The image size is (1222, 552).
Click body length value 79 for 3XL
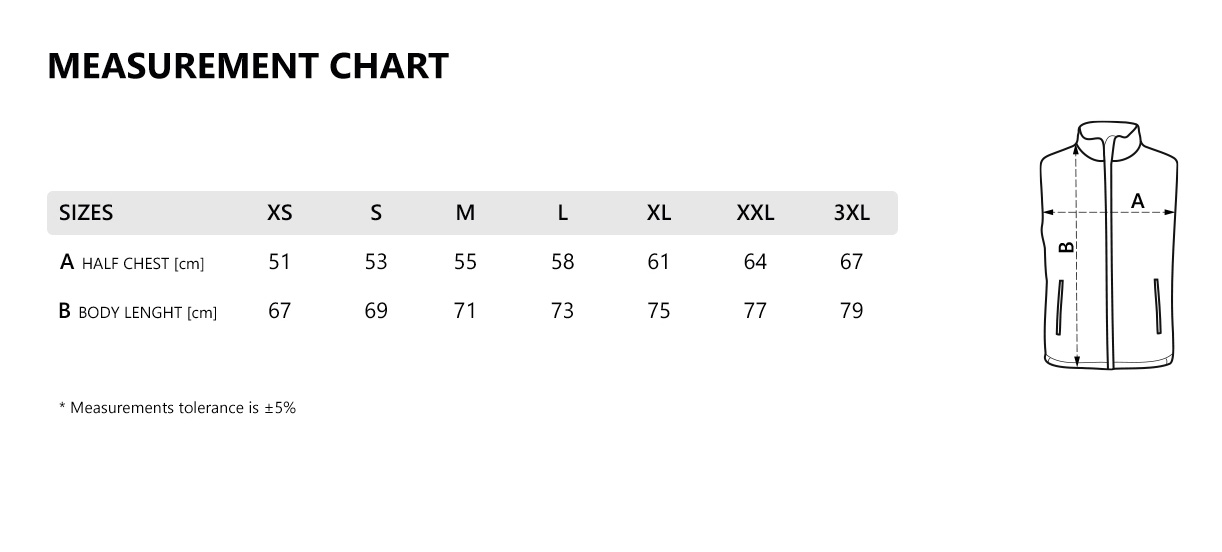click(x=852, y=311)
